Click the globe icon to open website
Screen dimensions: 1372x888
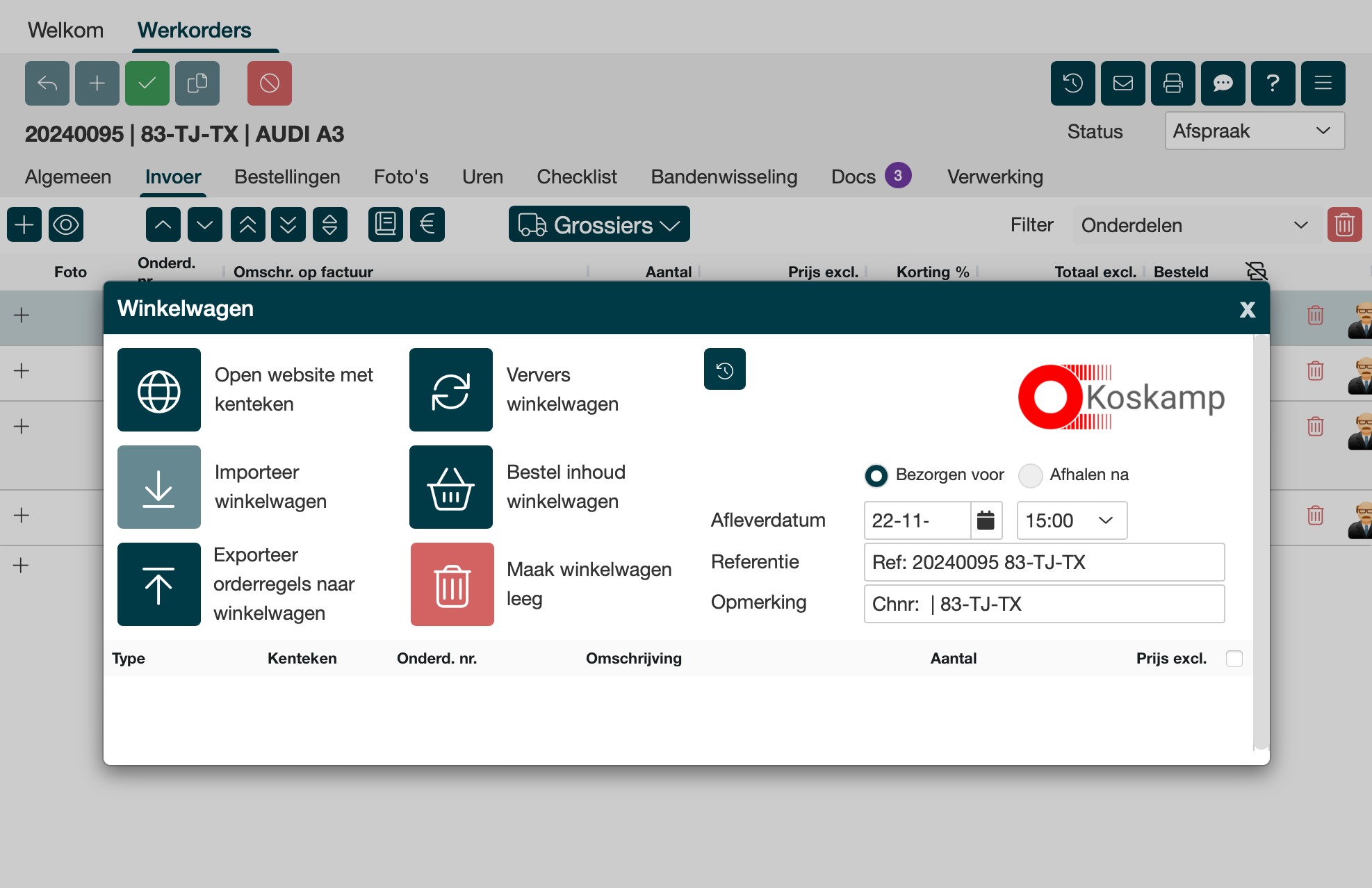[158, 390]
